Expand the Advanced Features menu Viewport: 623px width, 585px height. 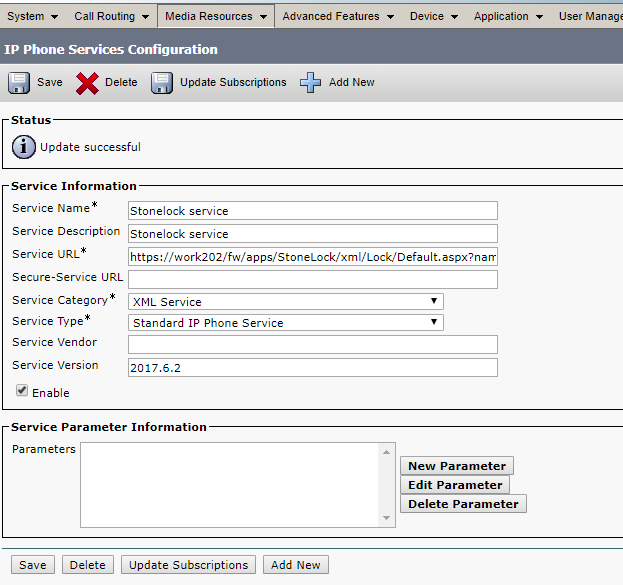337,16
